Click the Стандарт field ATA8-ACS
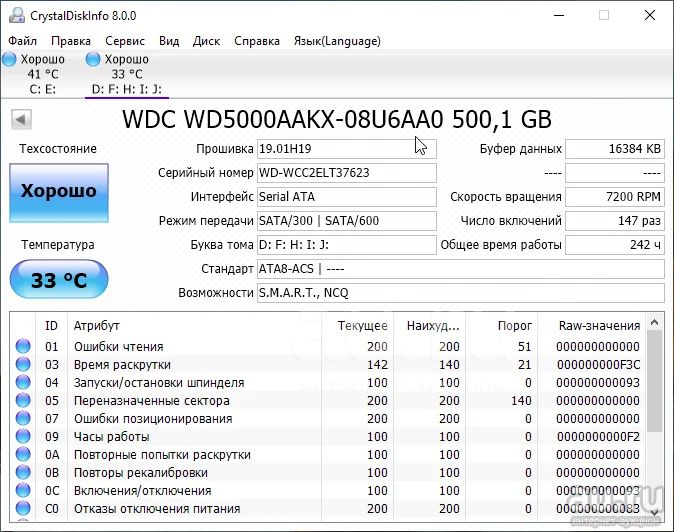This screenshot has height=532, width=674. 461,269
